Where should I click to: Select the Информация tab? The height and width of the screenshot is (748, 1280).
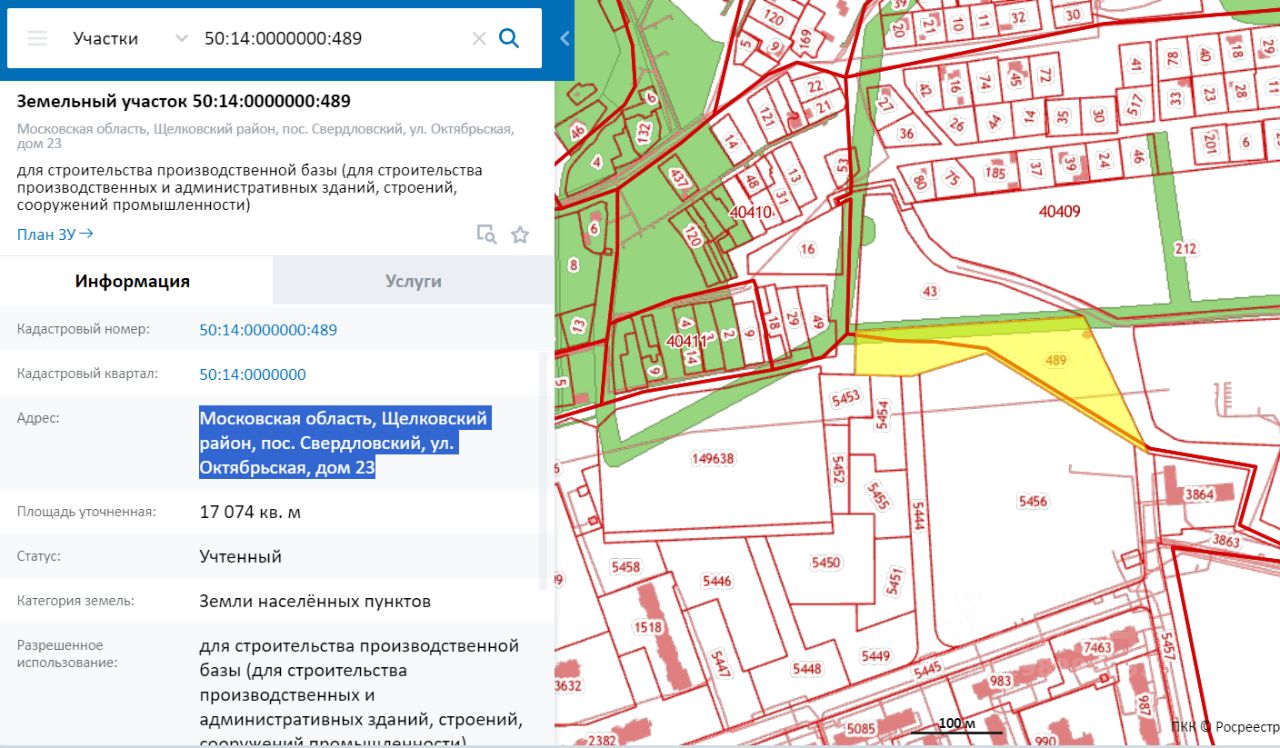(x=132, y=281)
